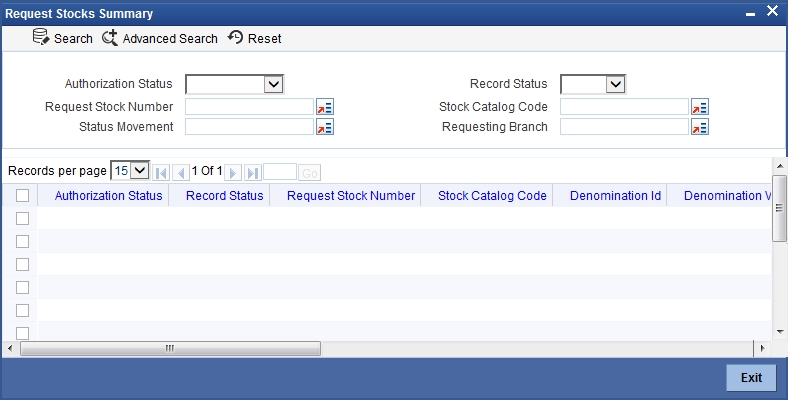This screenshot has height=400, width=788.
Task: Open lookup list for Requesting Branch
Action: click(700, 127)
